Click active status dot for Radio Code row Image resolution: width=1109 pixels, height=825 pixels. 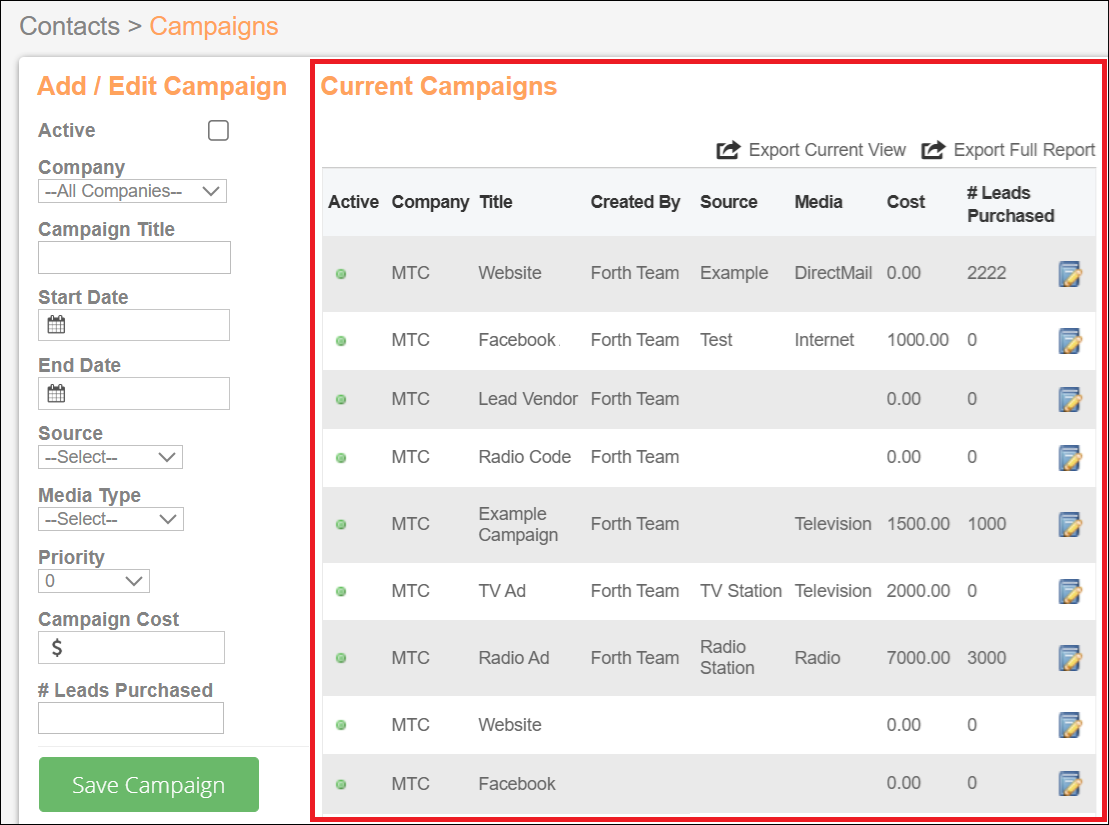pyautogui.click(x=341, y=458)
